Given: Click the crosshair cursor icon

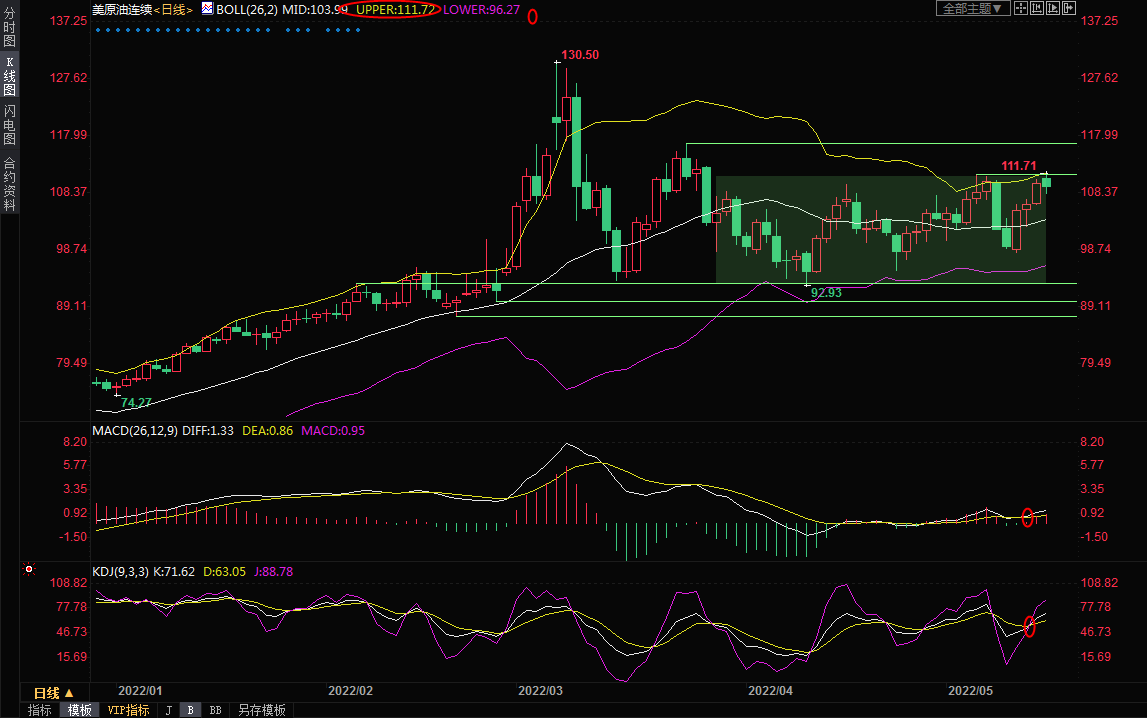Looking at the screenshot, I should [1021, 9].
